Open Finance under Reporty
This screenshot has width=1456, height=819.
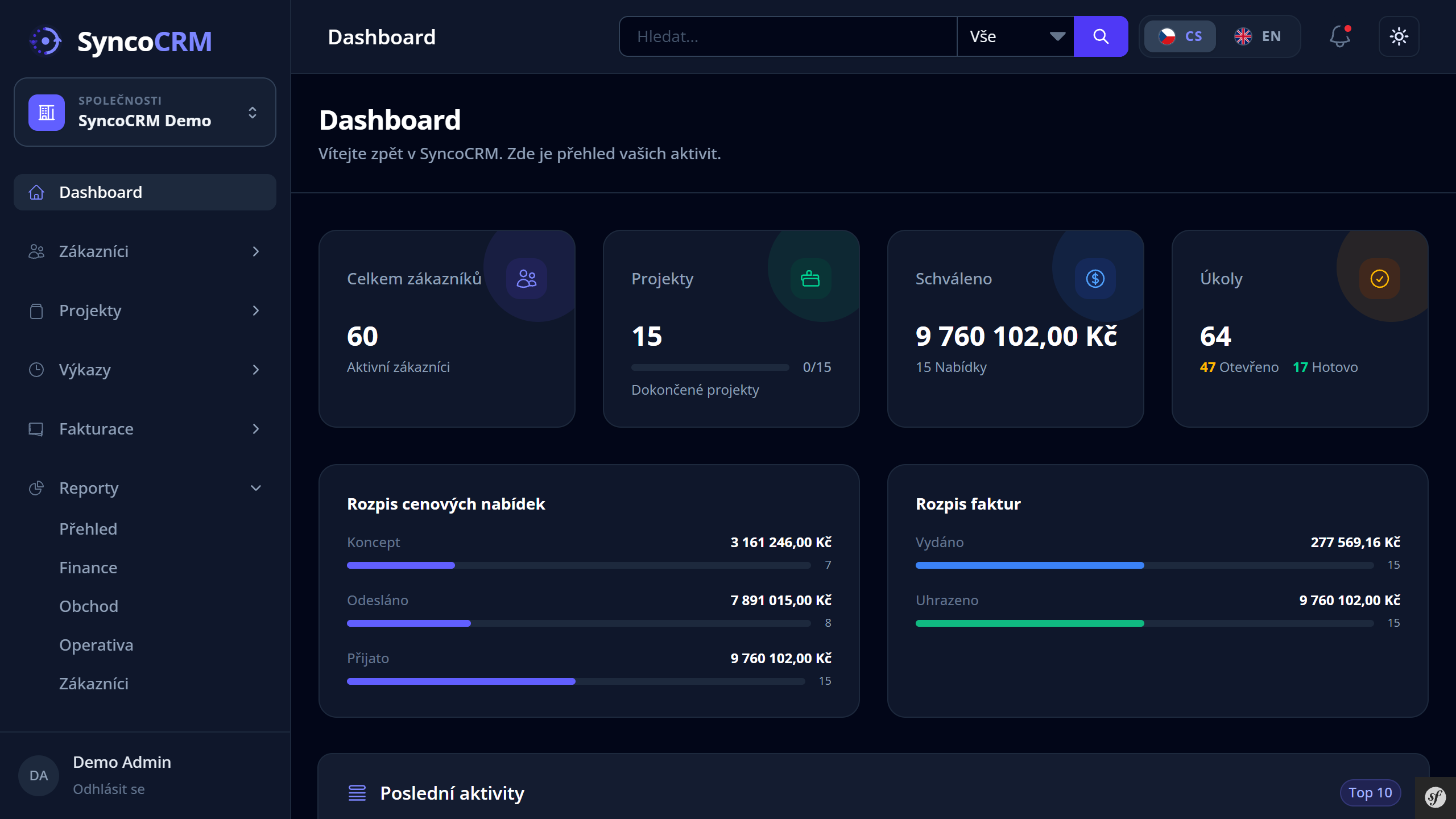pos(88,568)
